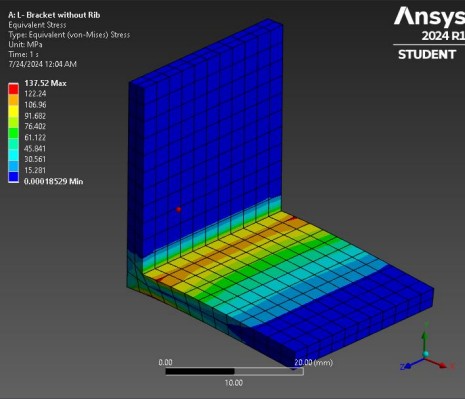Click the STUDENT label under the logo
Screen dimensions: 465x399
point(427,54)
